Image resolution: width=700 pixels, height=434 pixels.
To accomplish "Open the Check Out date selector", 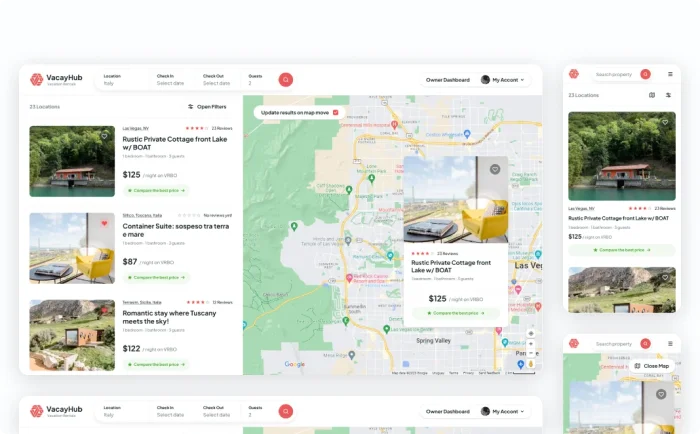I will coord(216,79).
